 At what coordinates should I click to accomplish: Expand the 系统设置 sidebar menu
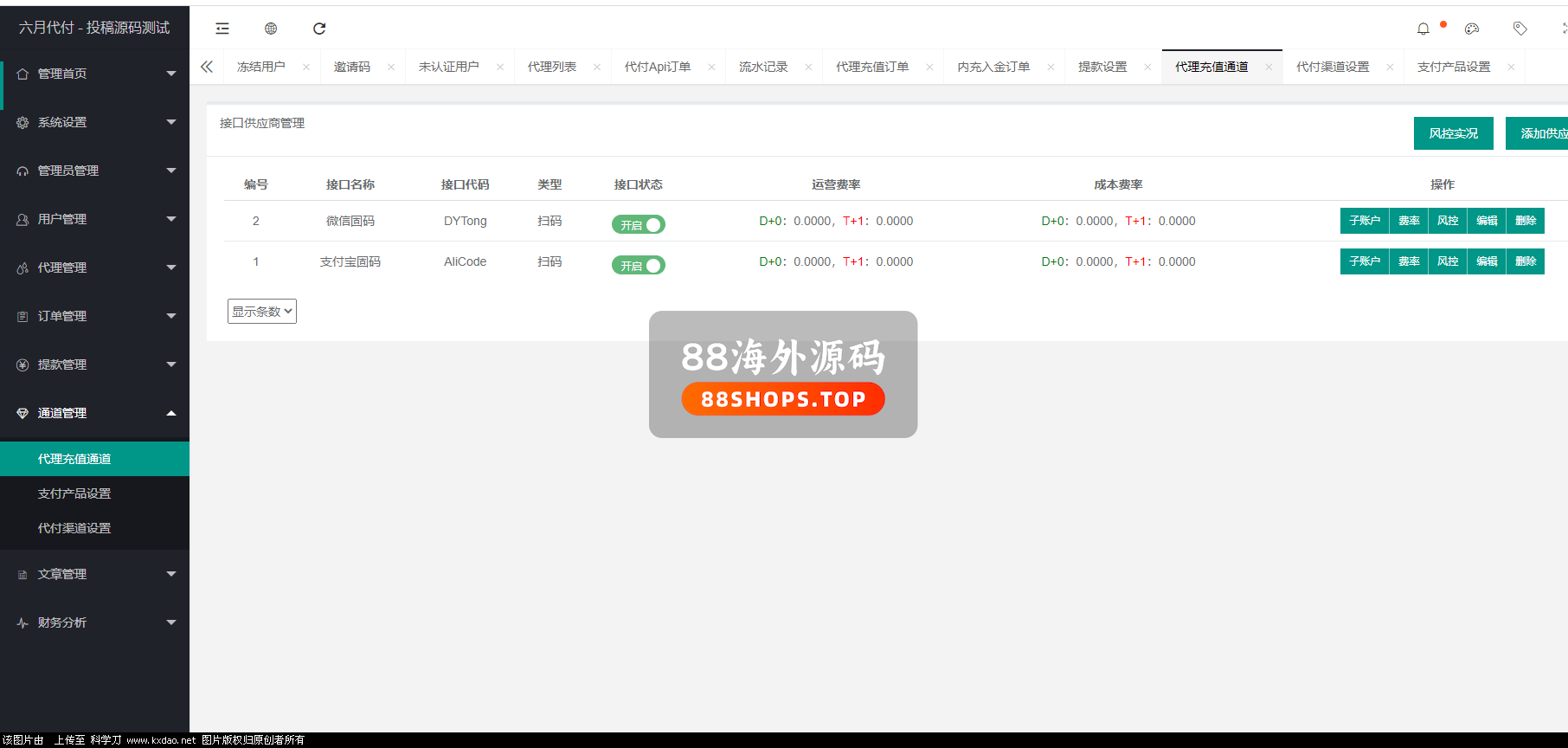tap(94, 122)
